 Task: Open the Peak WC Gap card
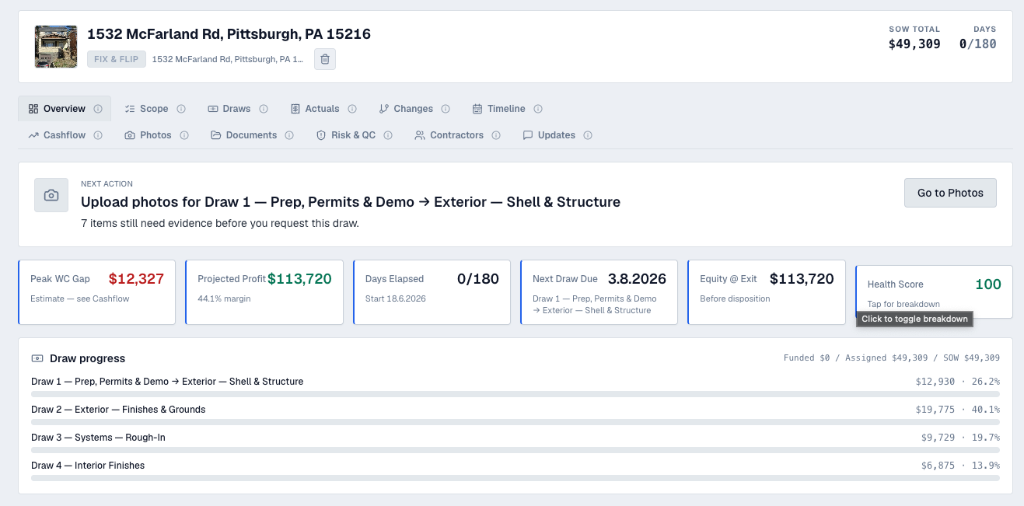pos(97,292)
